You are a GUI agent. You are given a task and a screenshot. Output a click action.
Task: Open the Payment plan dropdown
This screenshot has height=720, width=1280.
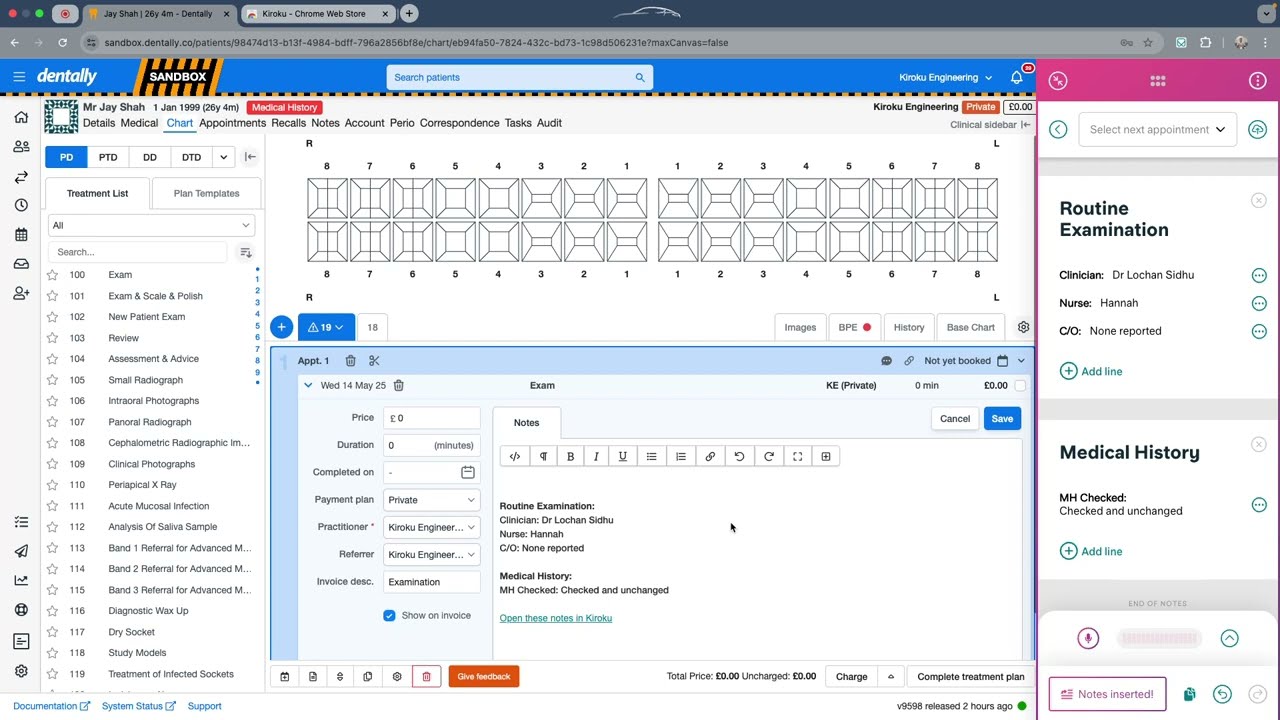coord(432,500)
